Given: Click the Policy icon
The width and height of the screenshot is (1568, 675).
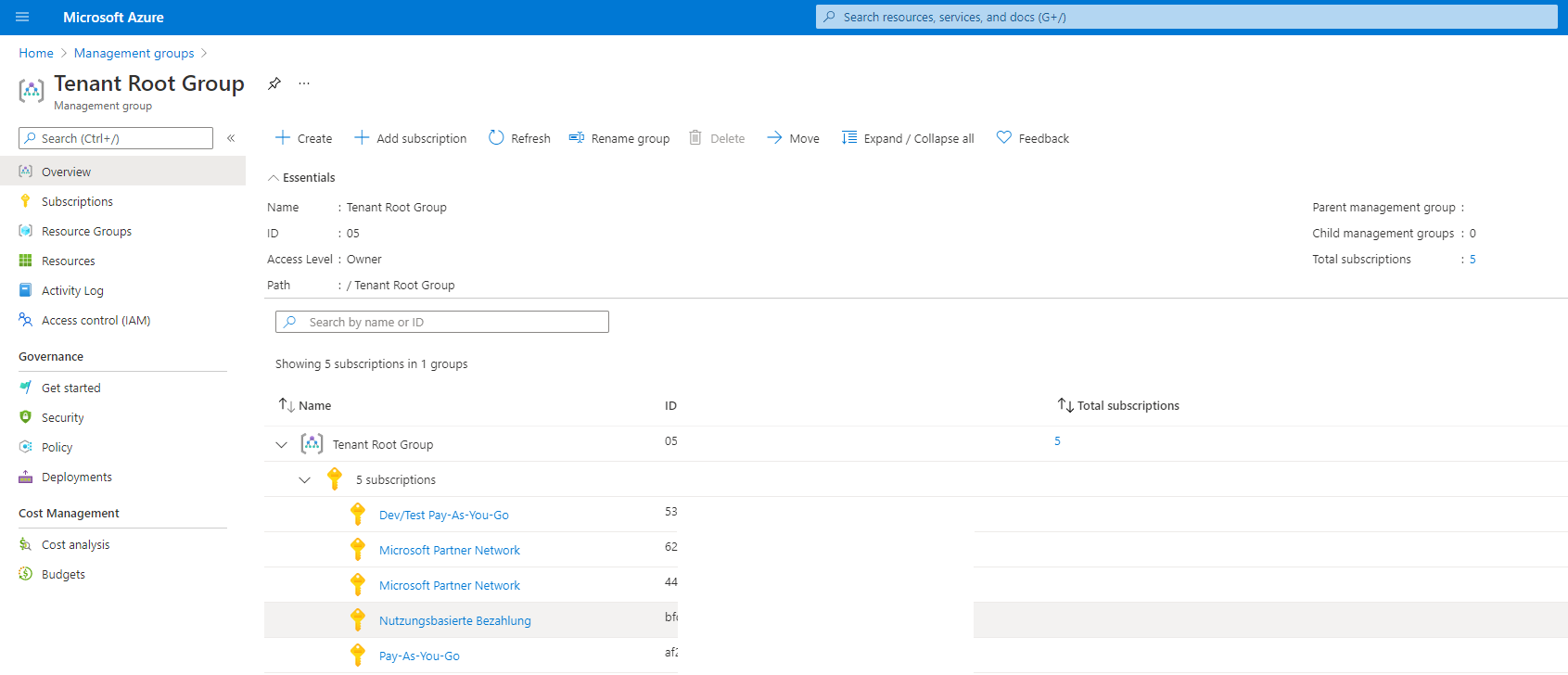Looking at the screenshot, I should pyautogui.click(x=26, y=447).
